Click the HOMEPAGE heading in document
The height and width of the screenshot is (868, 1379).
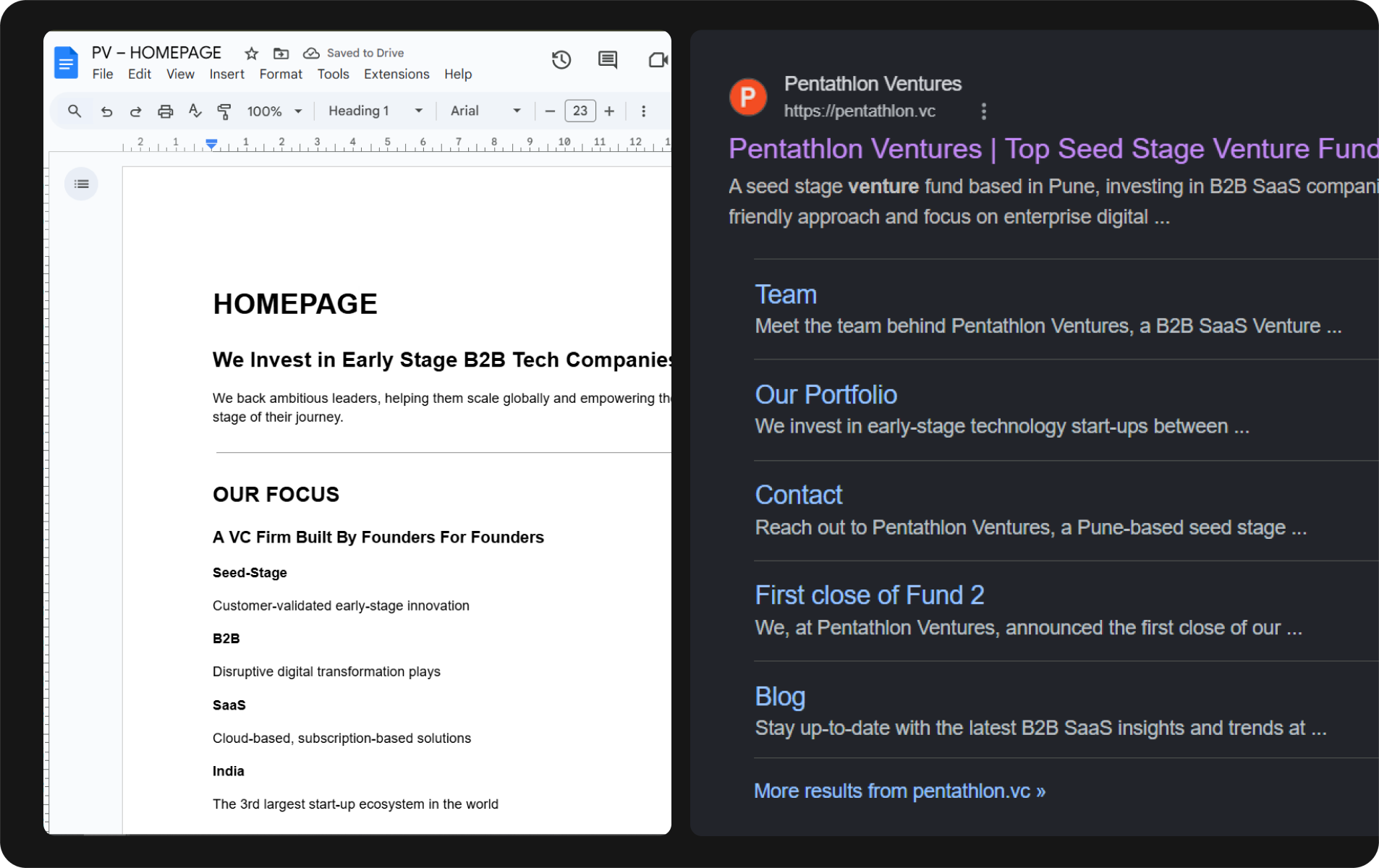click(295, 304)
